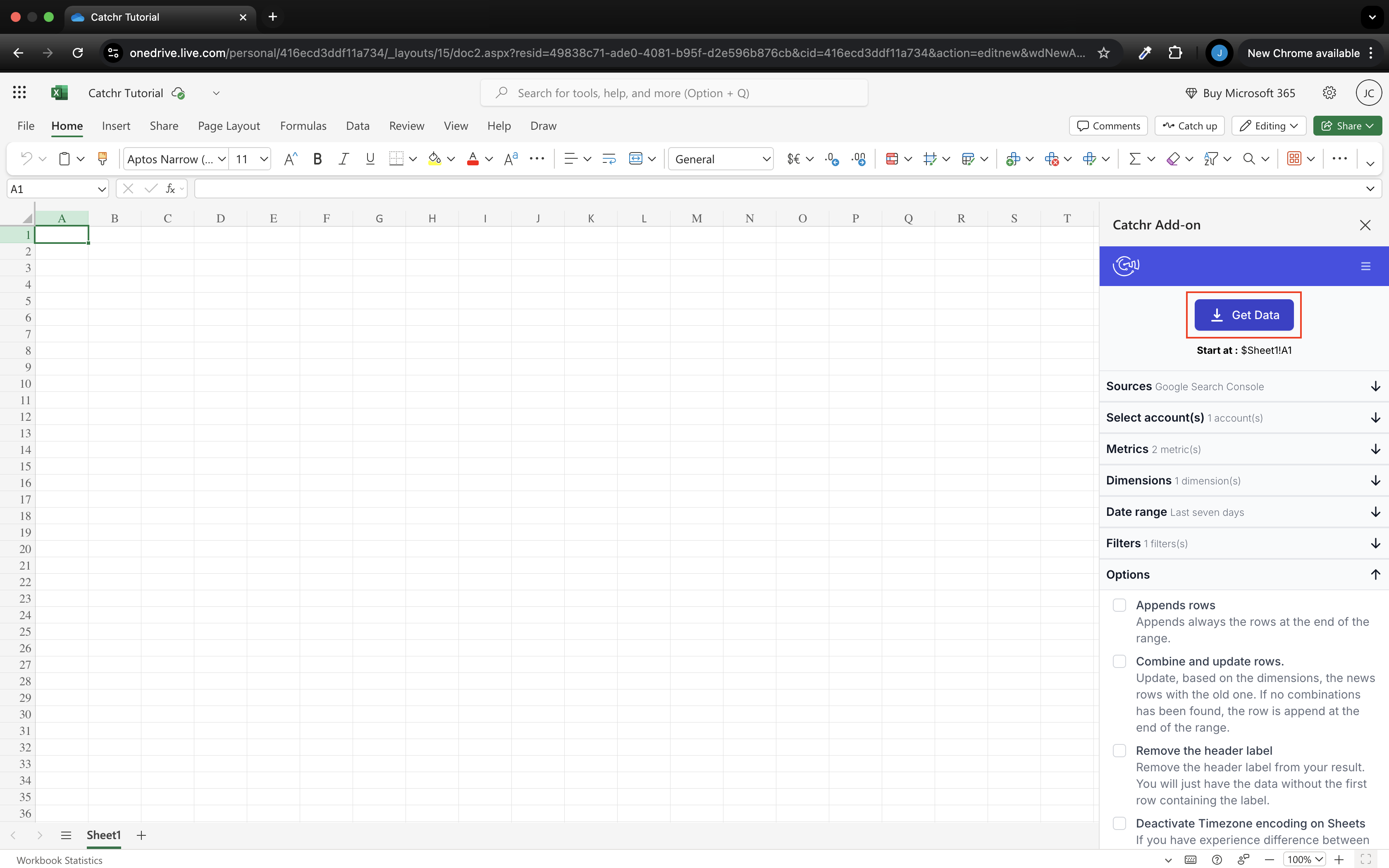Click the All Sheets list icon
Image resolution: width=1389 pixels, height=868 pixels.
click(66, 835)
